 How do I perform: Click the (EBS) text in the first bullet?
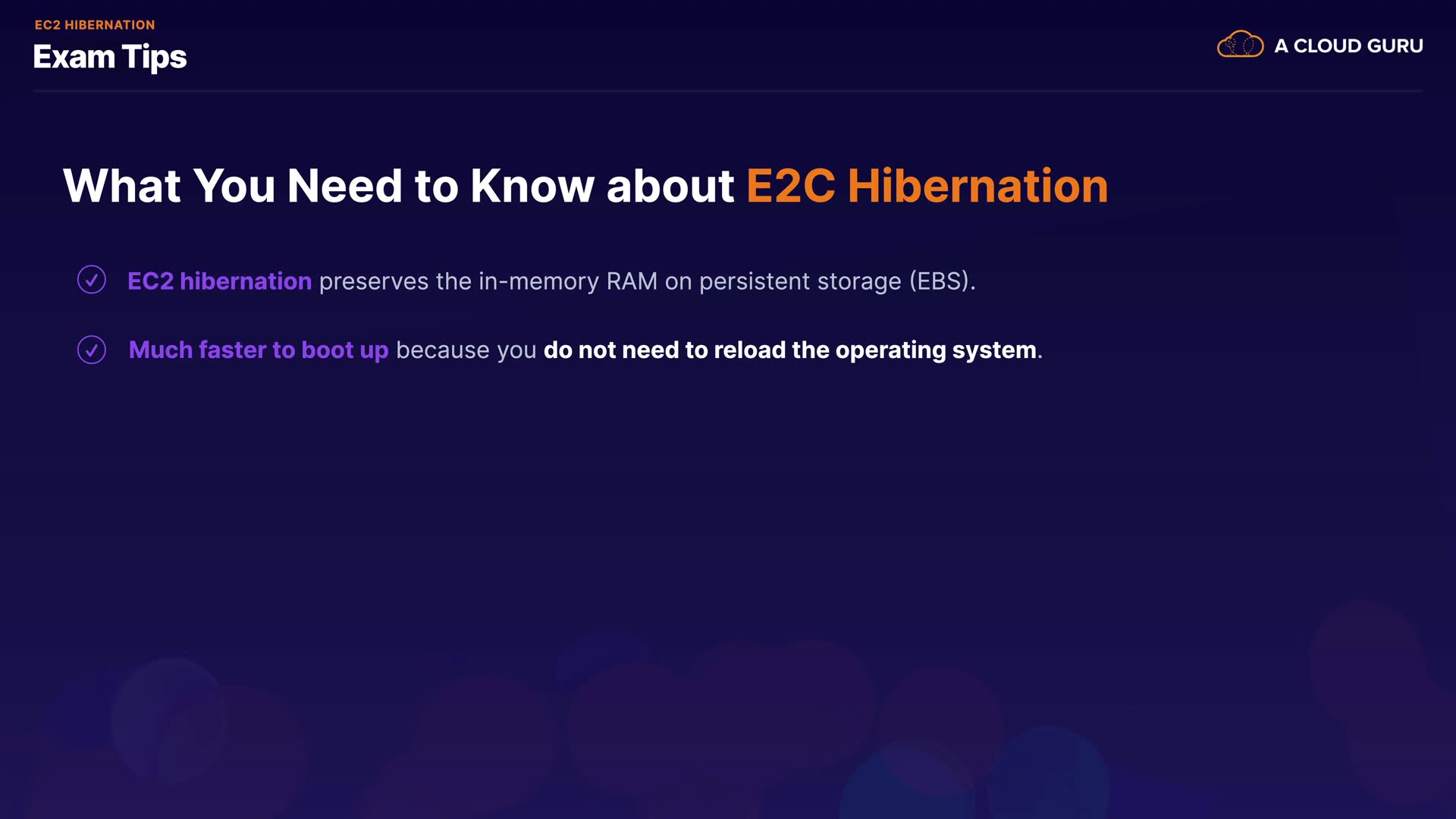pos(942,281)
